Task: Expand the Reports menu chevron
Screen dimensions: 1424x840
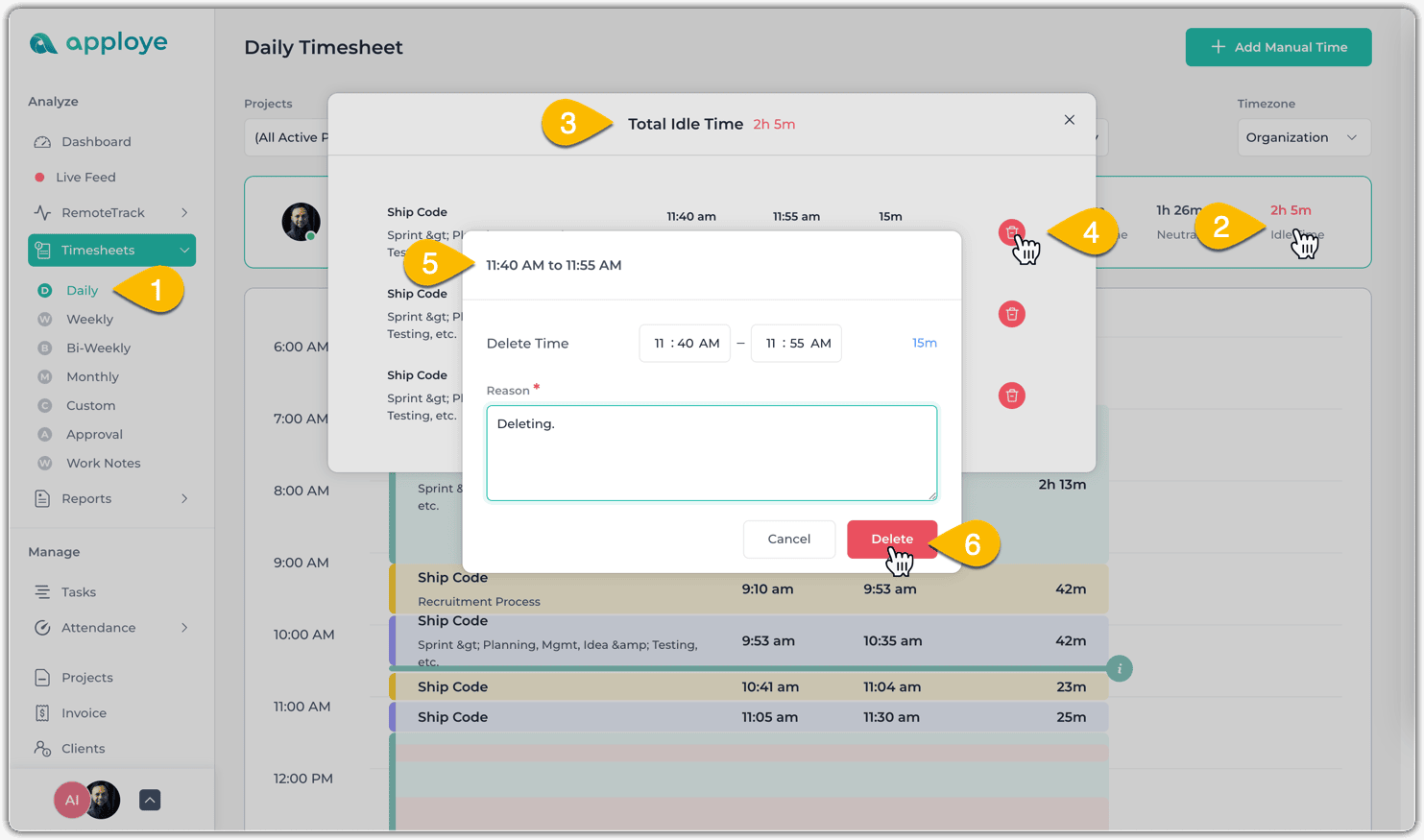Action: point(184,499)
